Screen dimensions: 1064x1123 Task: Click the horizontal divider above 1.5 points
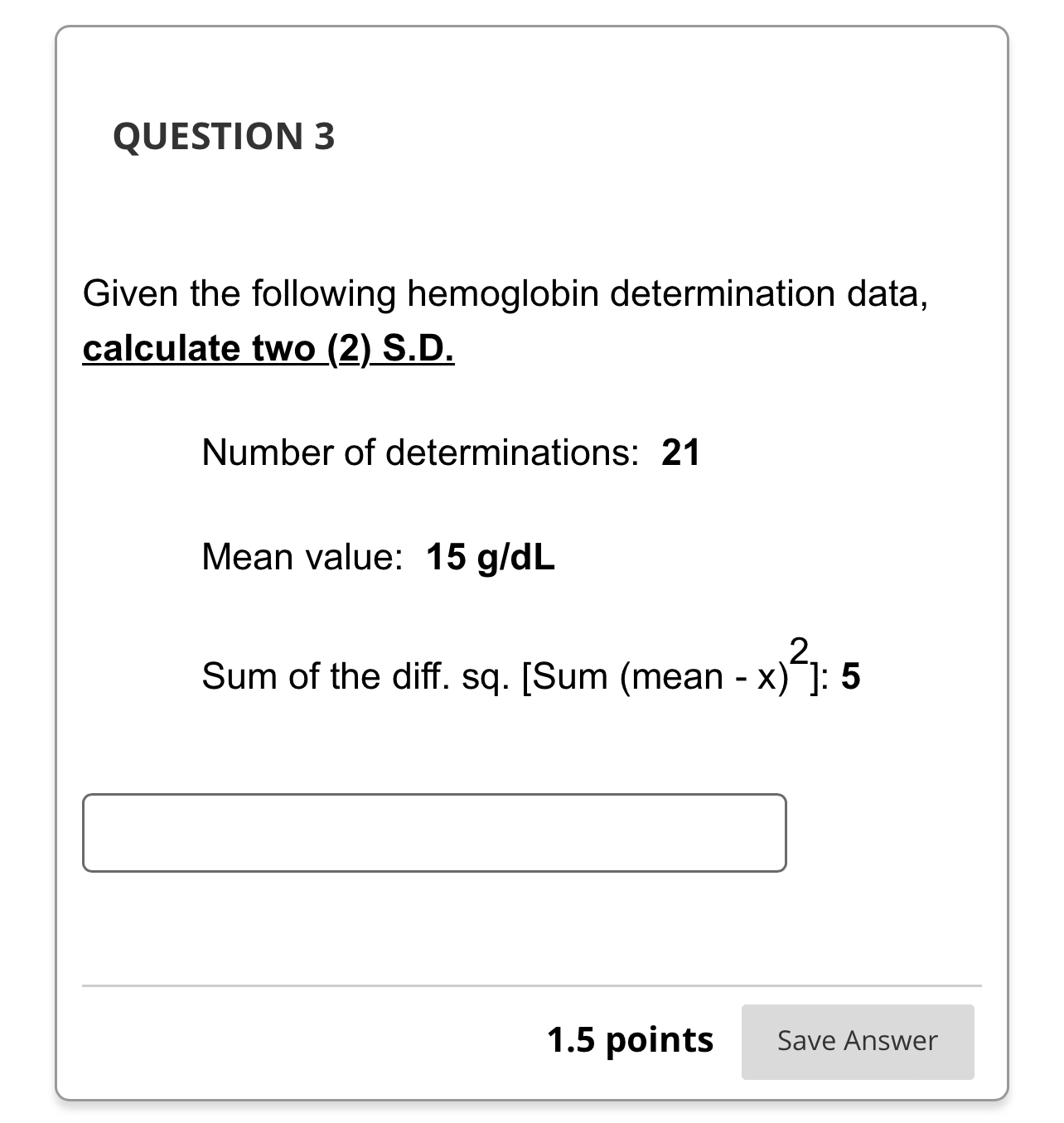[x=532, y=985]
